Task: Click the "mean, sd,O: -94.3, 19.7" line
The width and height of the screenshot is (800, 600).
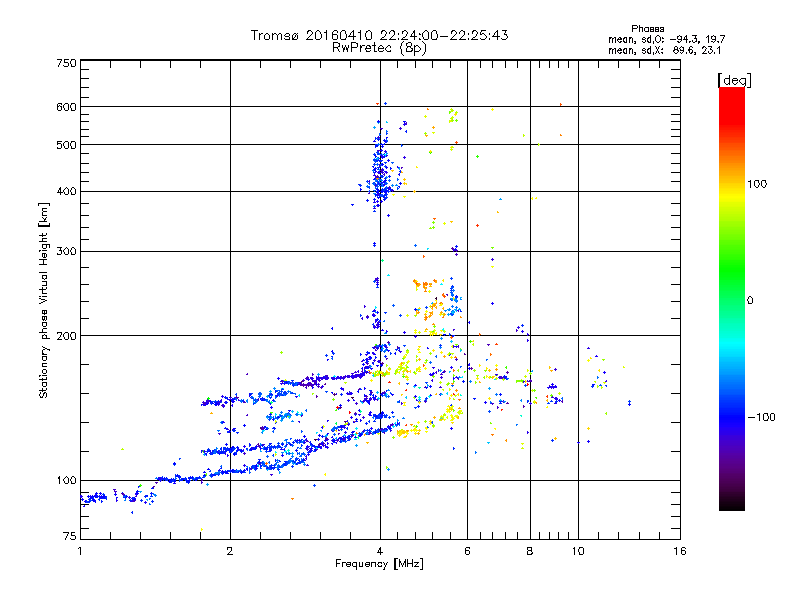Action: tap(666, 39)
